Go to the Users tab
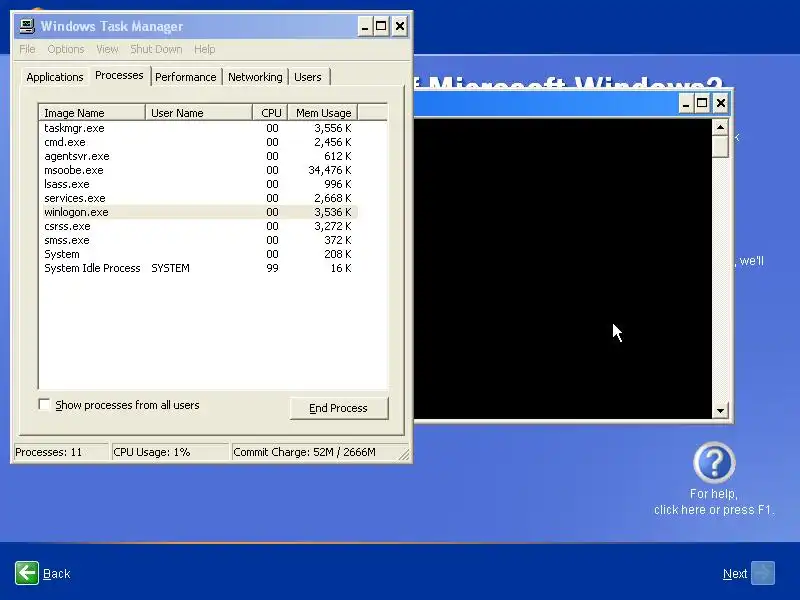 coord(308,77)
